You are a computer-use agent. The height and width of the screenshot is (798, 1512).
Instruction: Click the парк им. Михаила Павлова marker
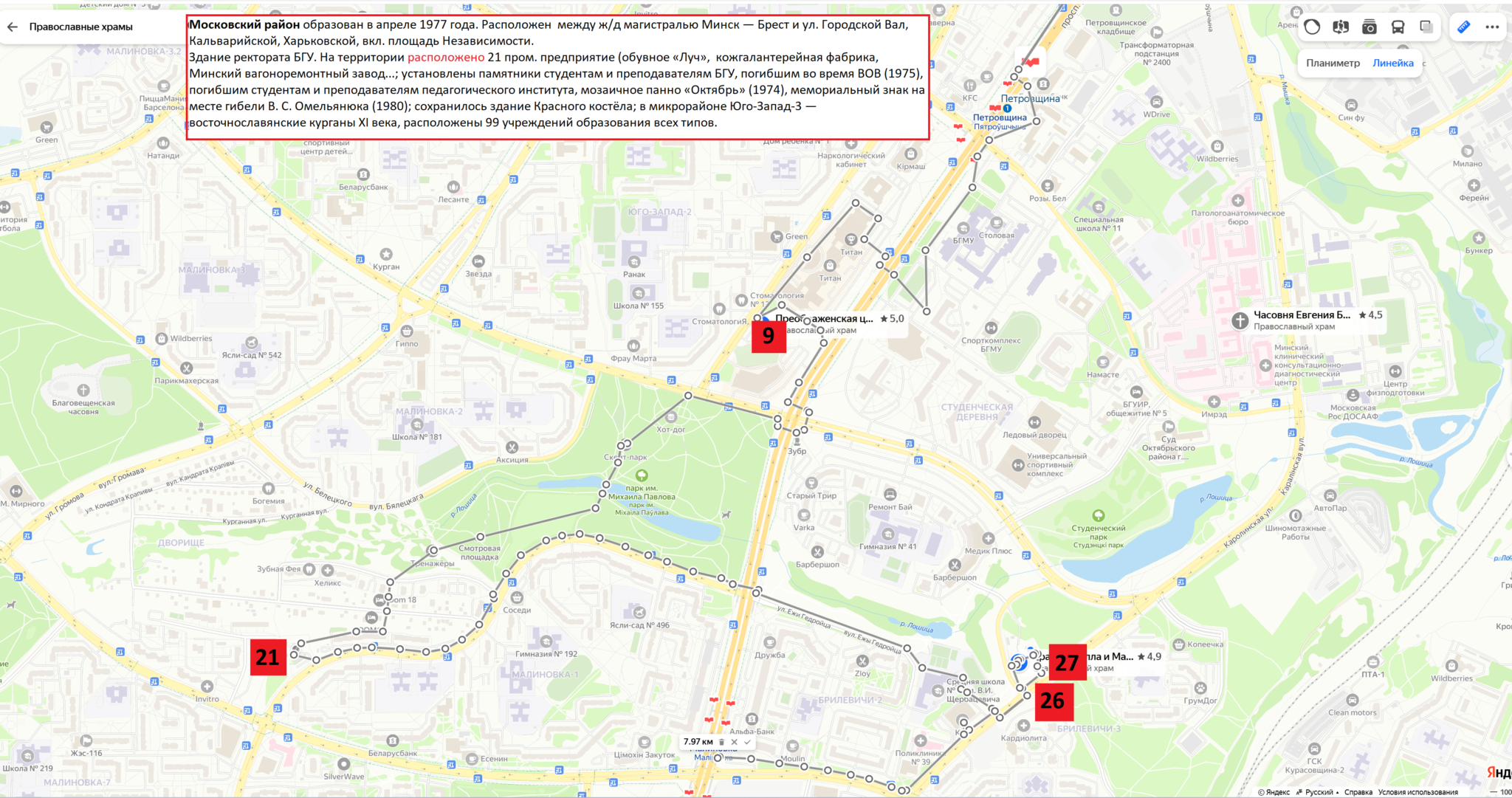(x=642, y=475)
